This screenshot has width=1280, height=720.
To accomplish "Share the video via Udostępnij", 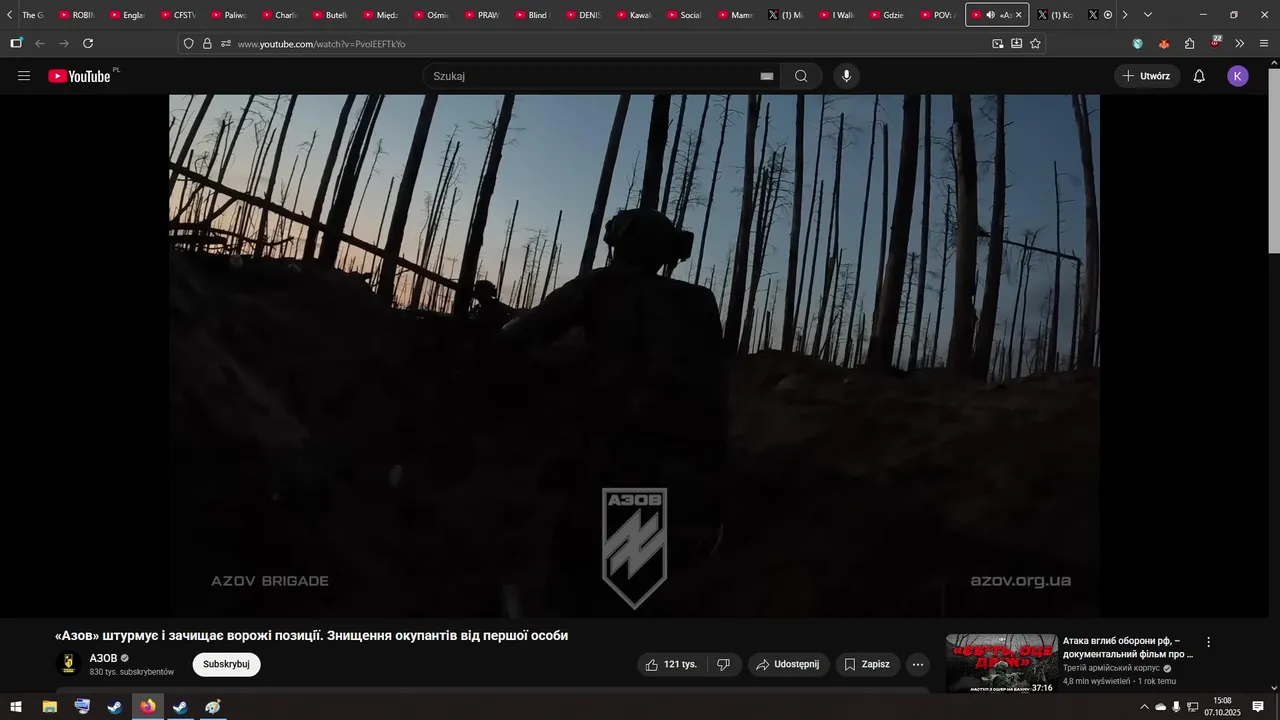I will (x=788, y=664).
